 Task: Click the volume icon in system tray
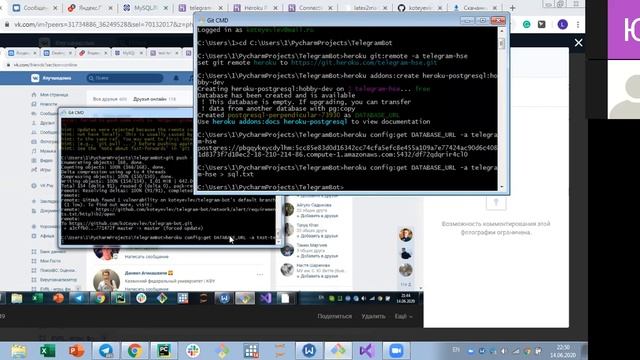(504, 351)
